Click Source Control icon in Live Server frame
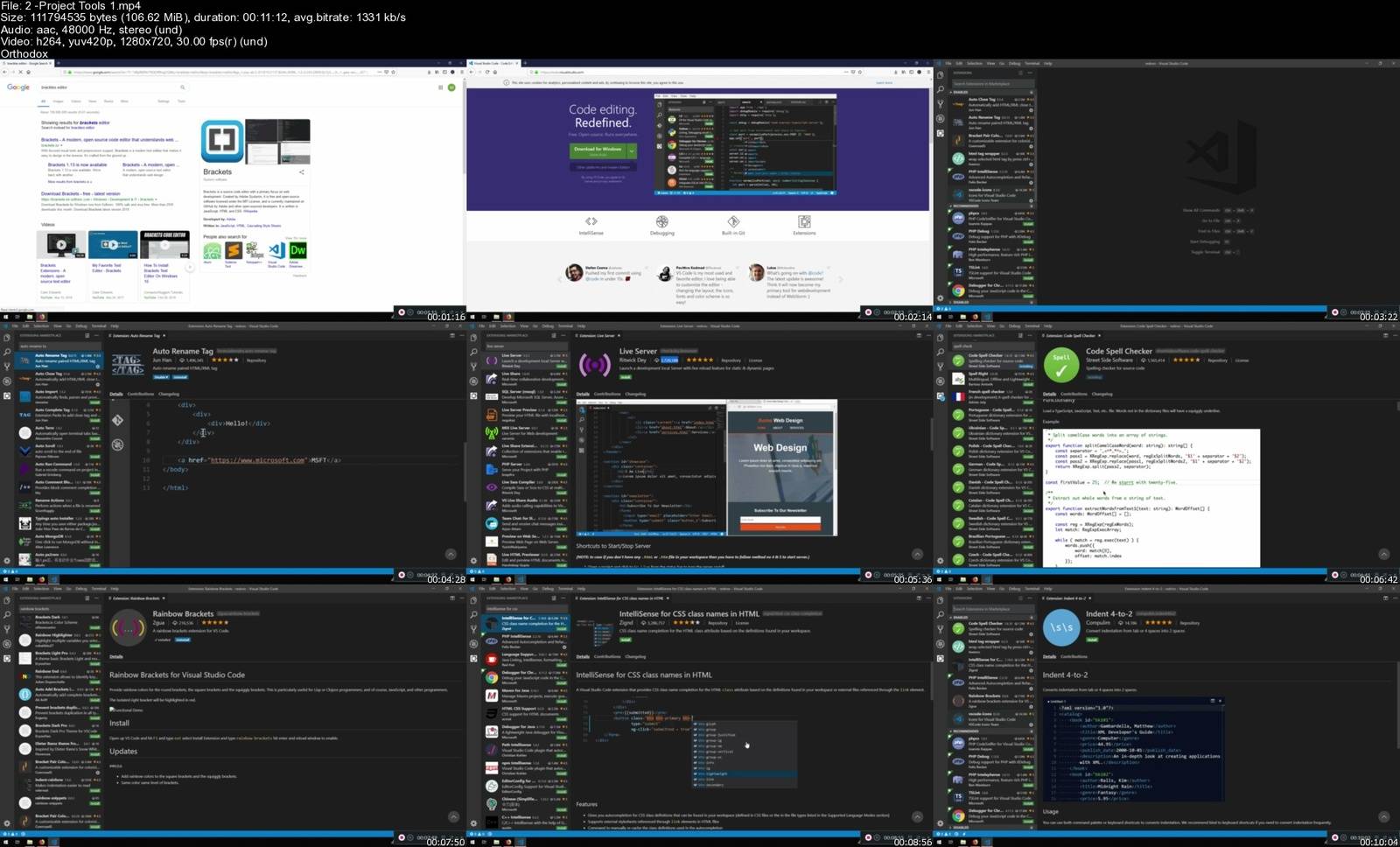 click(473, 367)
